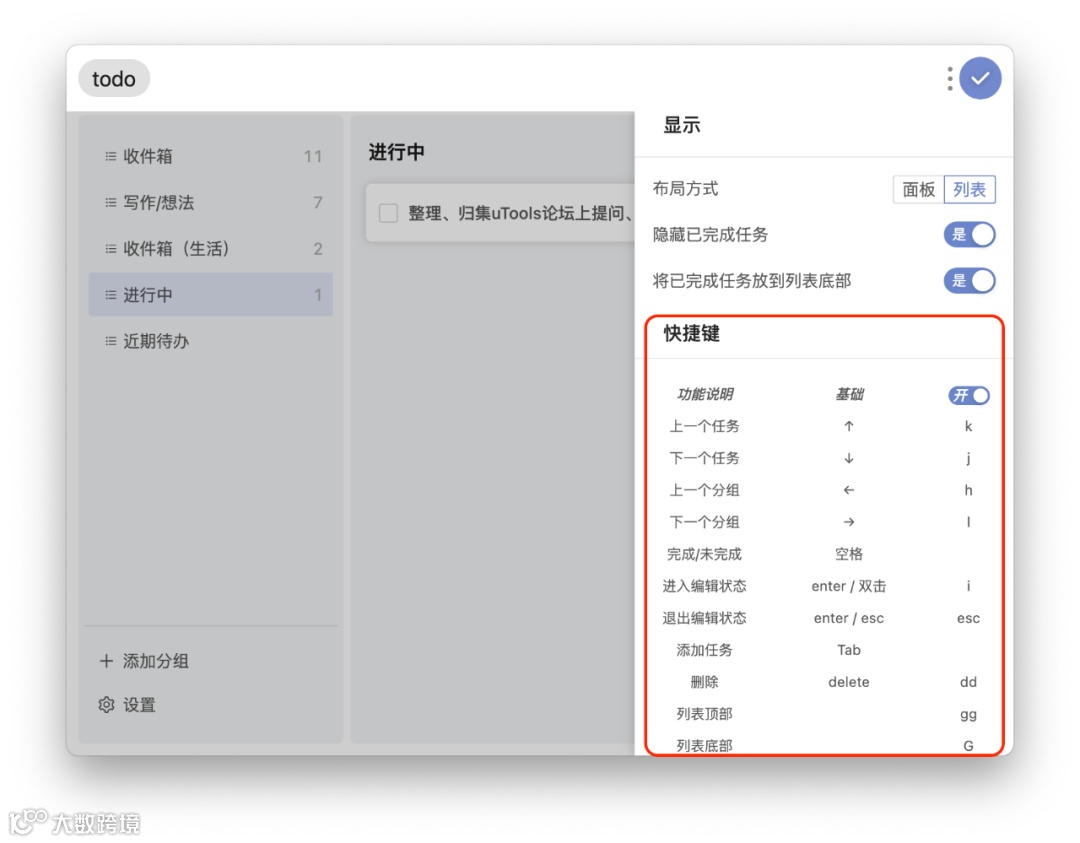Click the list icon beside 收件箱（生活）
Viewport: 1080px width, 843px height.
(x=110, y=249)
